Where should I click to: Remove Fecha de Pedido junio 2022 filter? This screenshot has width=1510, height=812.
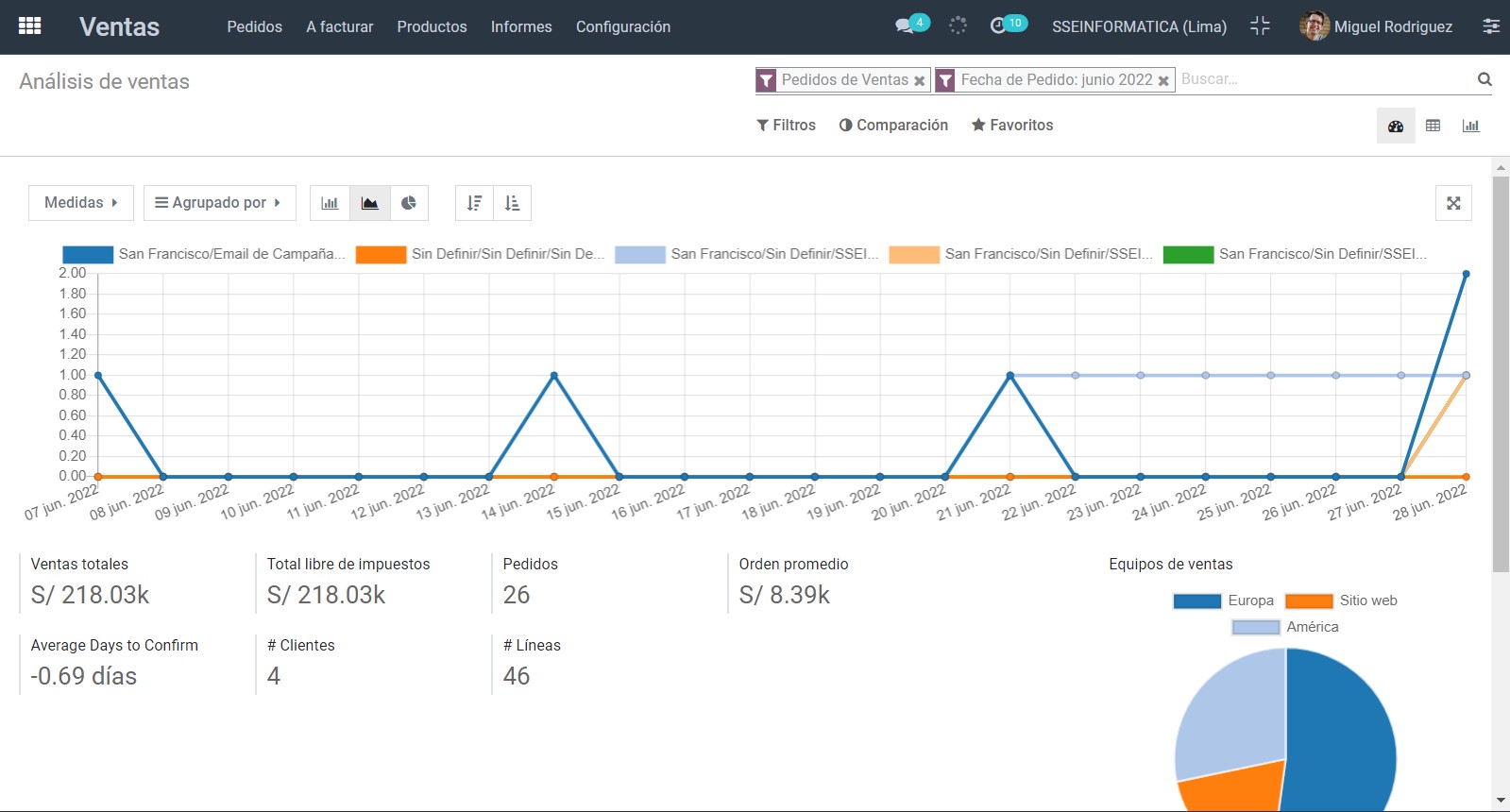click(x=1163, y=81)
